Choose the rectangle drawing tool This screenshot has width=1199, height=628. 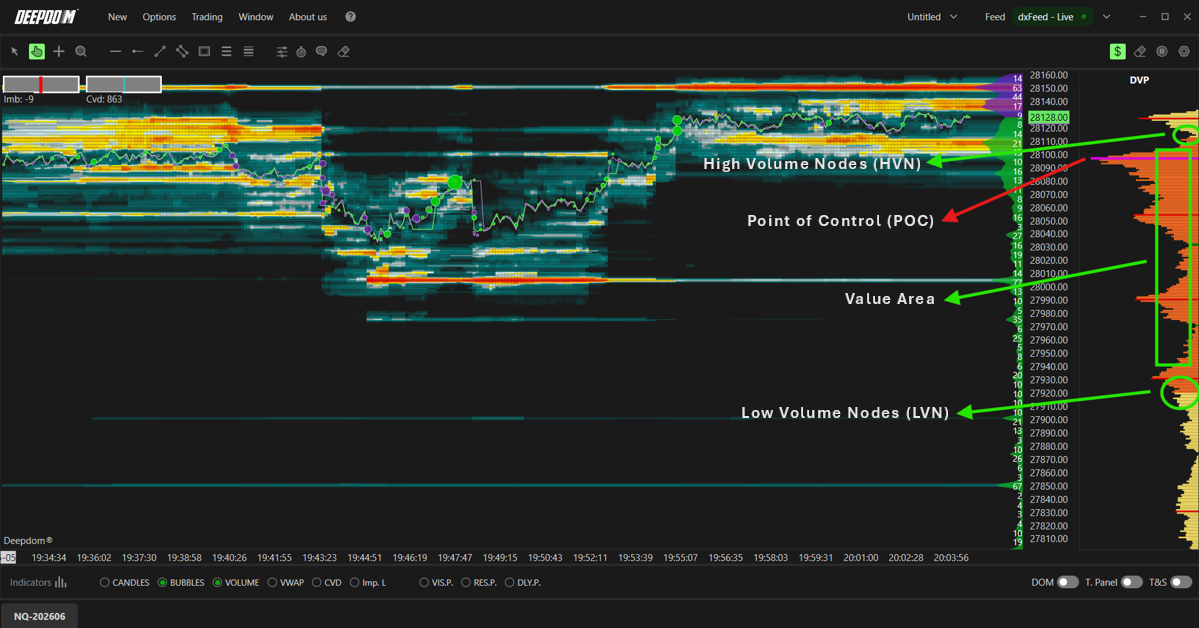click(204, 51)
